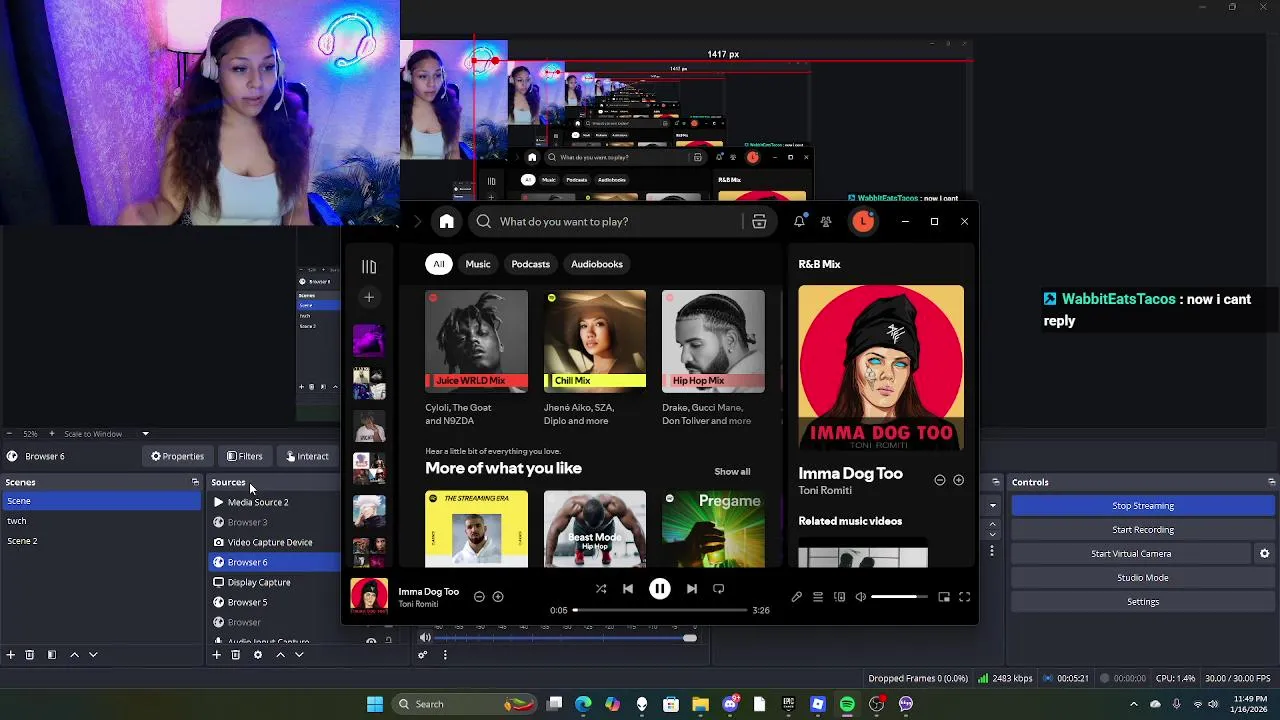Add a new source with plus
Screen dimensions: 1280x720
pyautogui.click(x=216, y=655)
